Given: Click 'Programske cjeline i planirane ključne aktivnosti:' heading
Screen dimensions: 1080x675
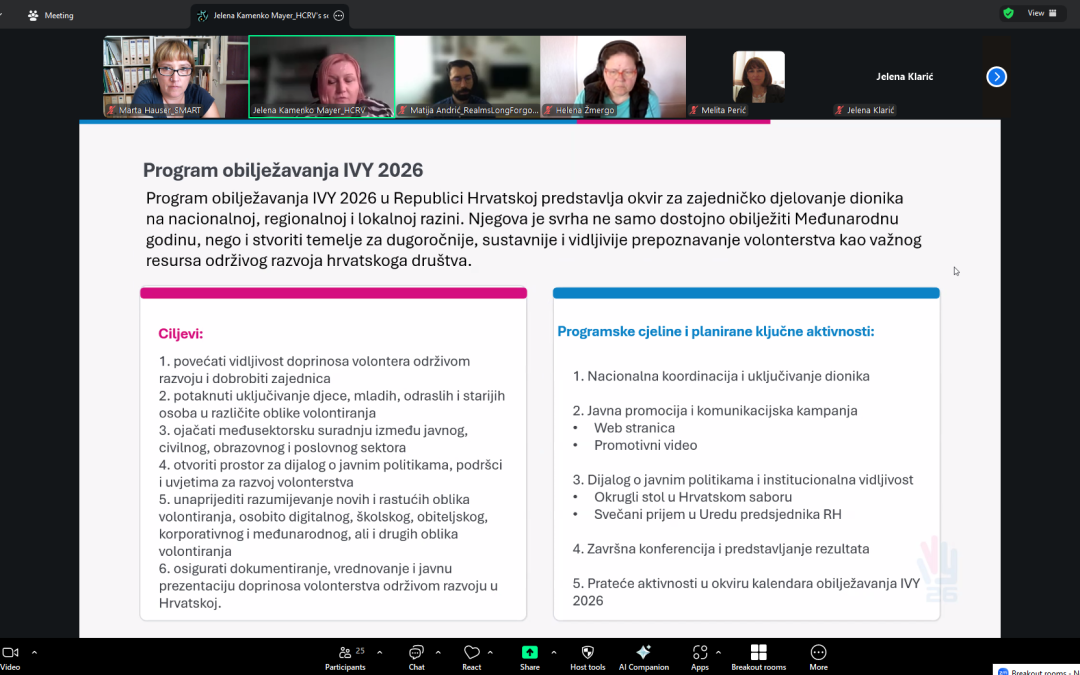Looking at the screenshot, I should (716, 331).
